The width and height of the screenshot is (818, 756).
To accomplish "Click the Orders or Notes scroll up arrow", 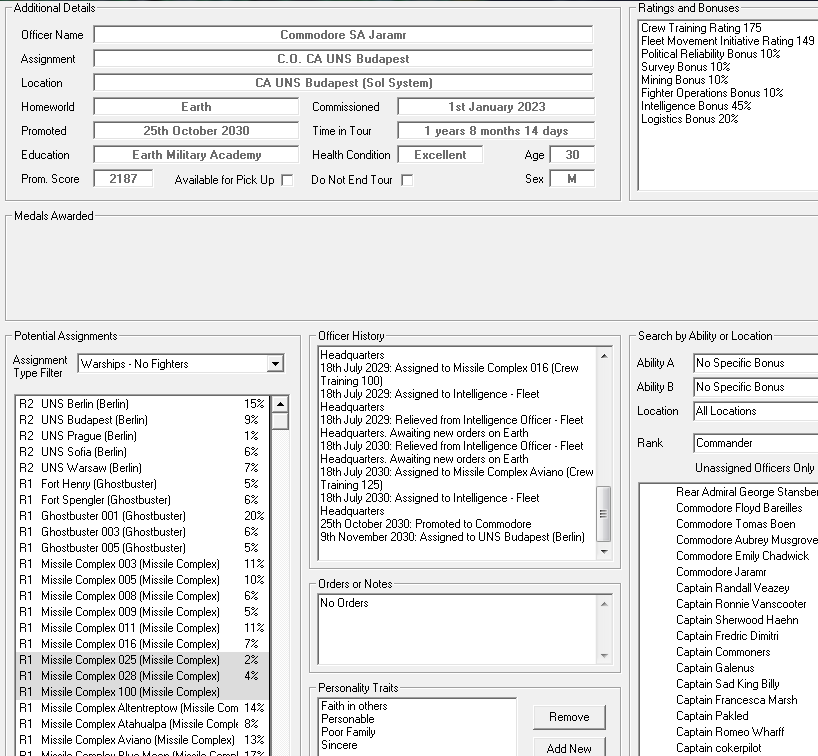I will (x=604, y=604).
